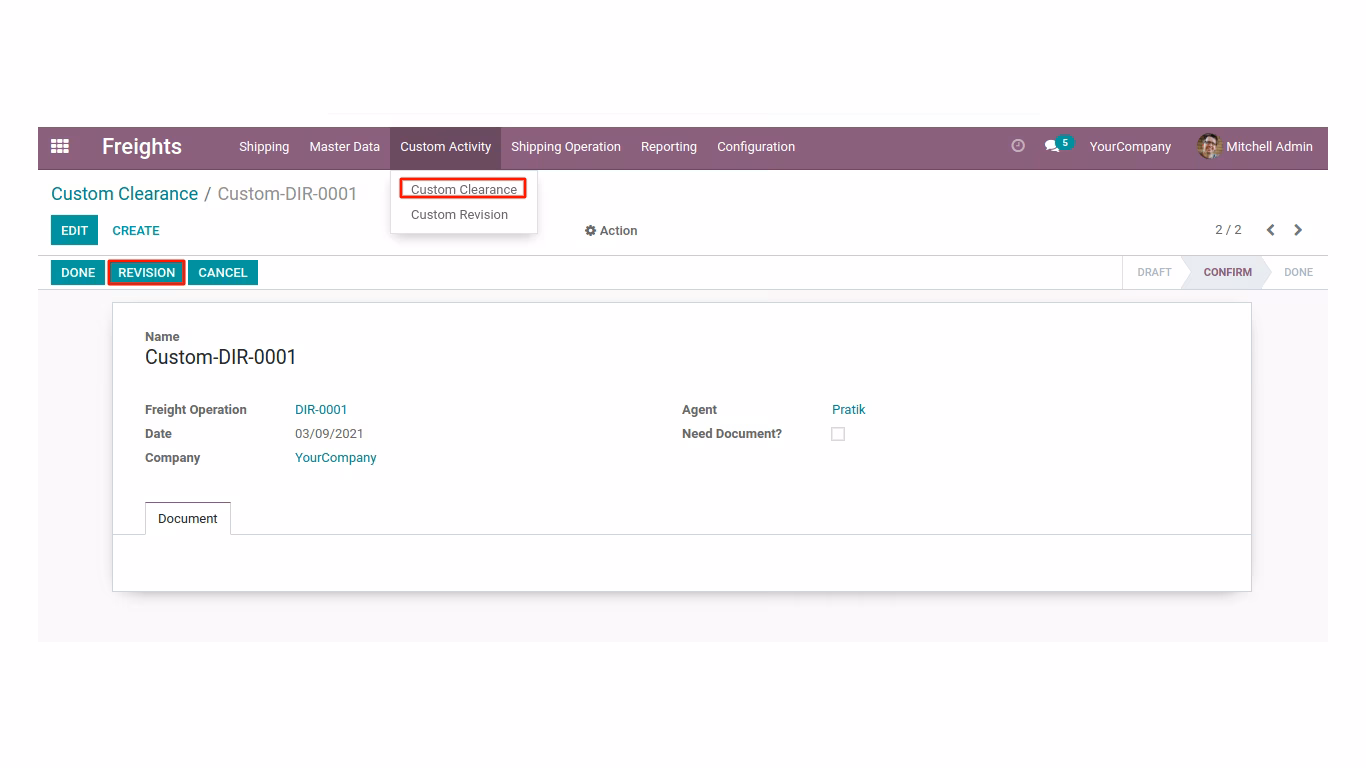The image size is (1366, 768).
Task: Select Custom Clearance from the dropdown
Action: [464, 189]
